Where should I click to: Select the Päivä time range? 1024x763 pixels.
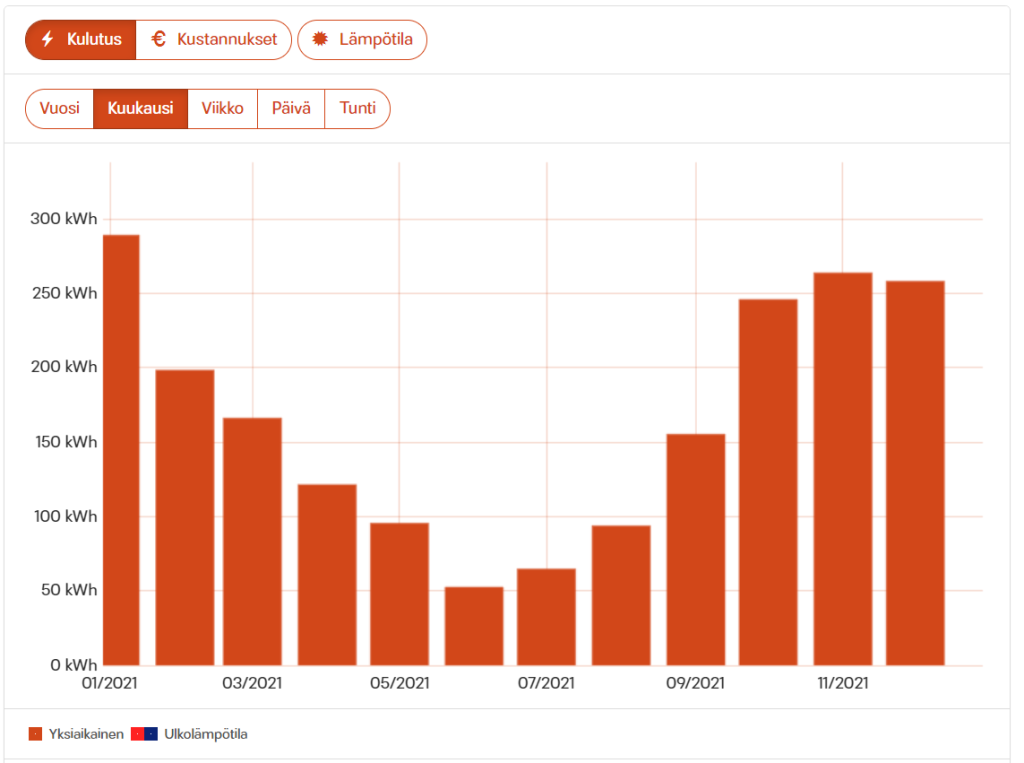pos(291,108)
